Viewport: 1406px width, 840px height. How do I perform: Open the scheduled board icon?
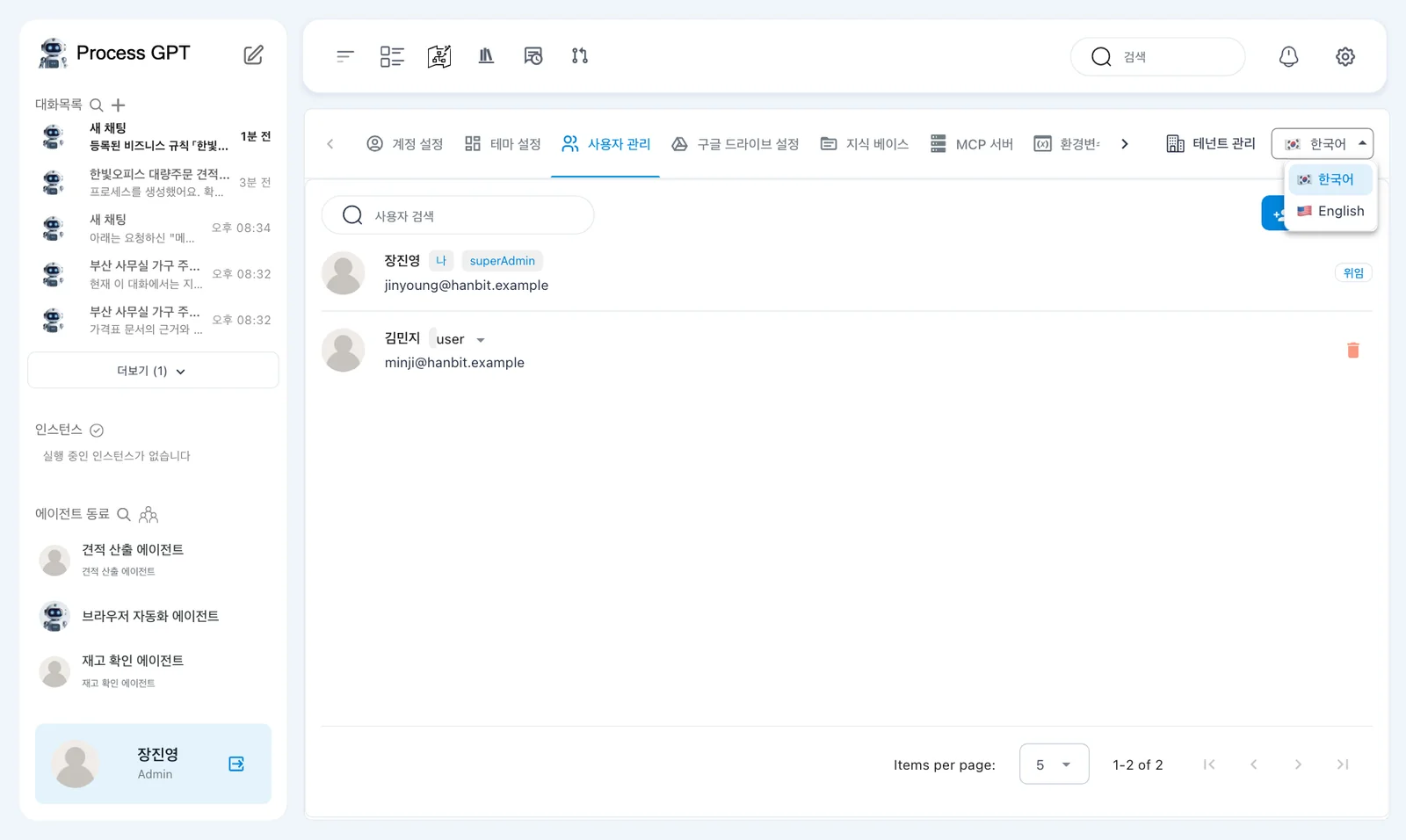533,56
